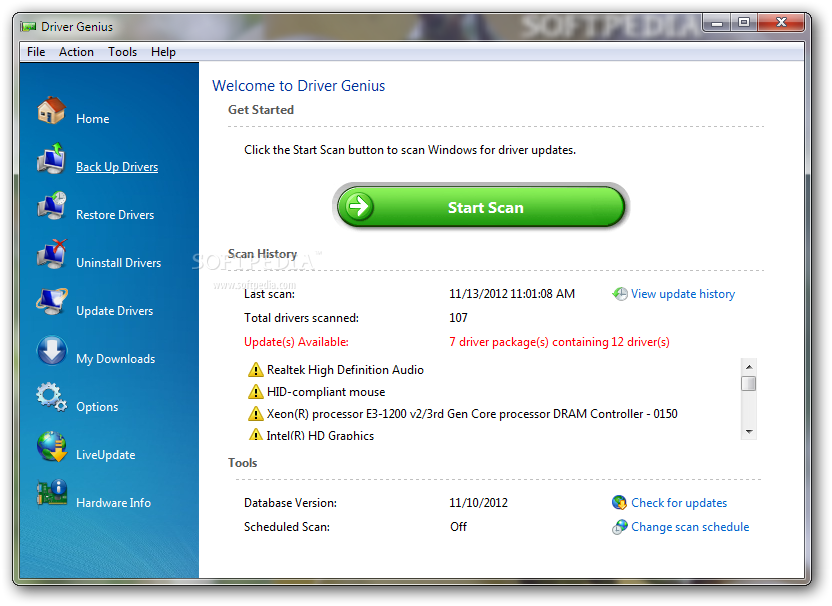The image size is (832, 606).
Task: Click the '7 driver package(s) containing 12 driver(s)' text
Action: [559, 342]
